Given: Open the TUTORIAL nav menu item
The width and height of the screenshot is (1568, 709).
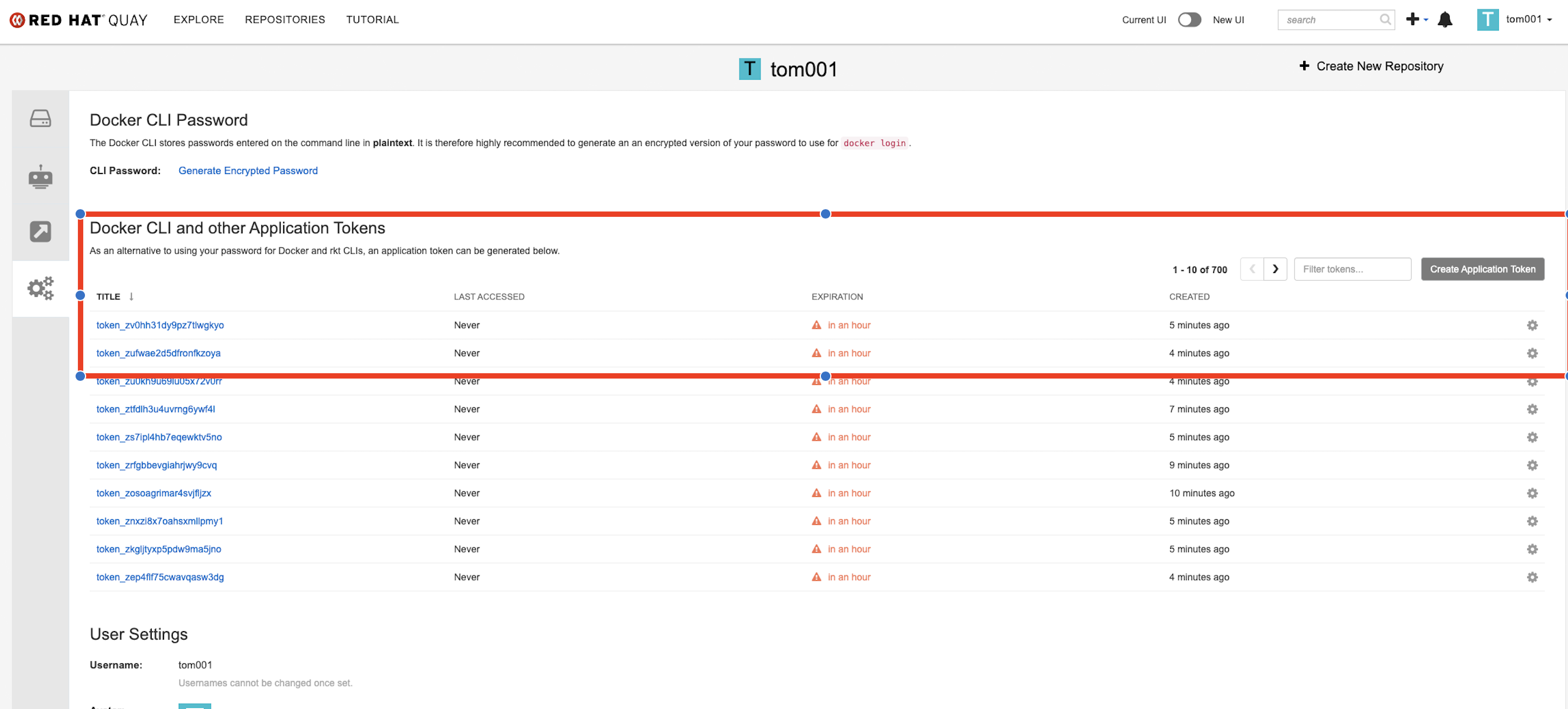Looking at the screenshot, I should coord(372,19).
